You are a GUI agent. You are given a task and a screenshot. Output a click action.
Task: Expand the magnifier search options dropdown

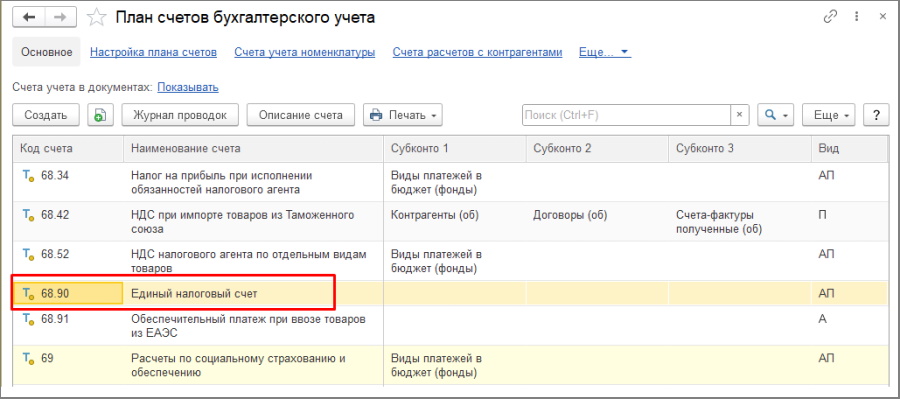click(775, 115)
